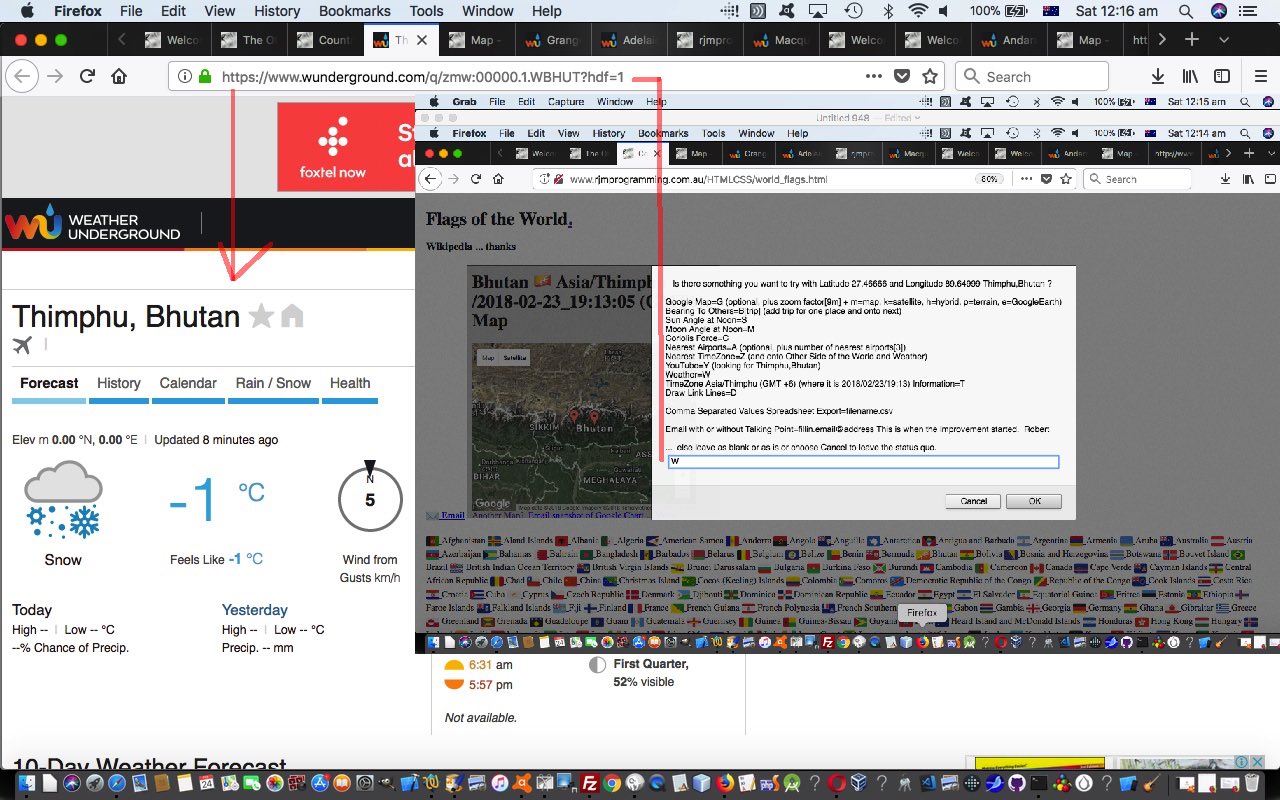Click Cancel in the pictured prompt dialog
The height and width of the screenshot is (800, 1280).
pos(973,501)
